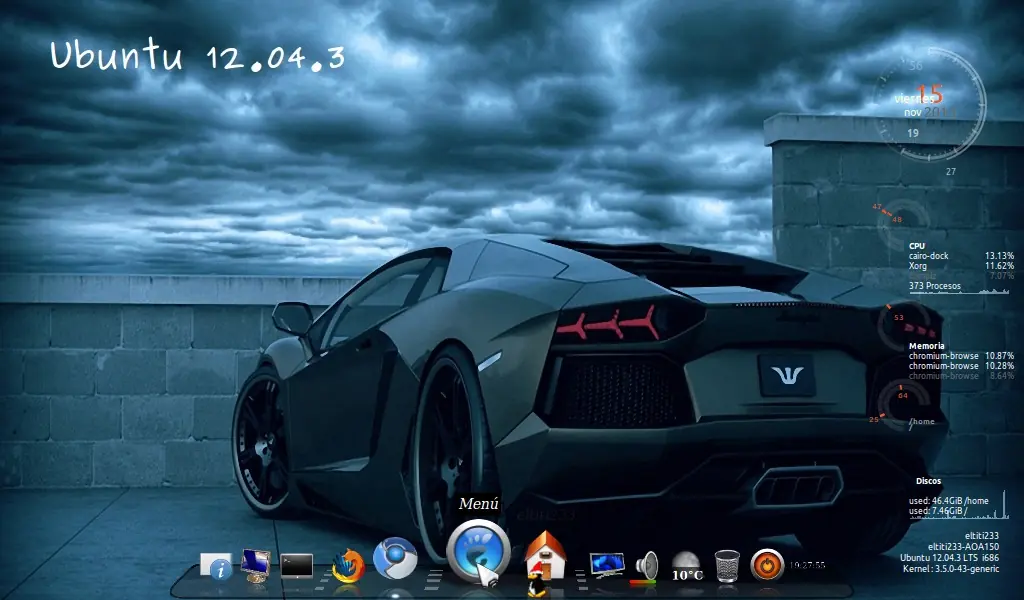
Task: Click the cairo-dock CPU process entry
Action: pos(961,256)
